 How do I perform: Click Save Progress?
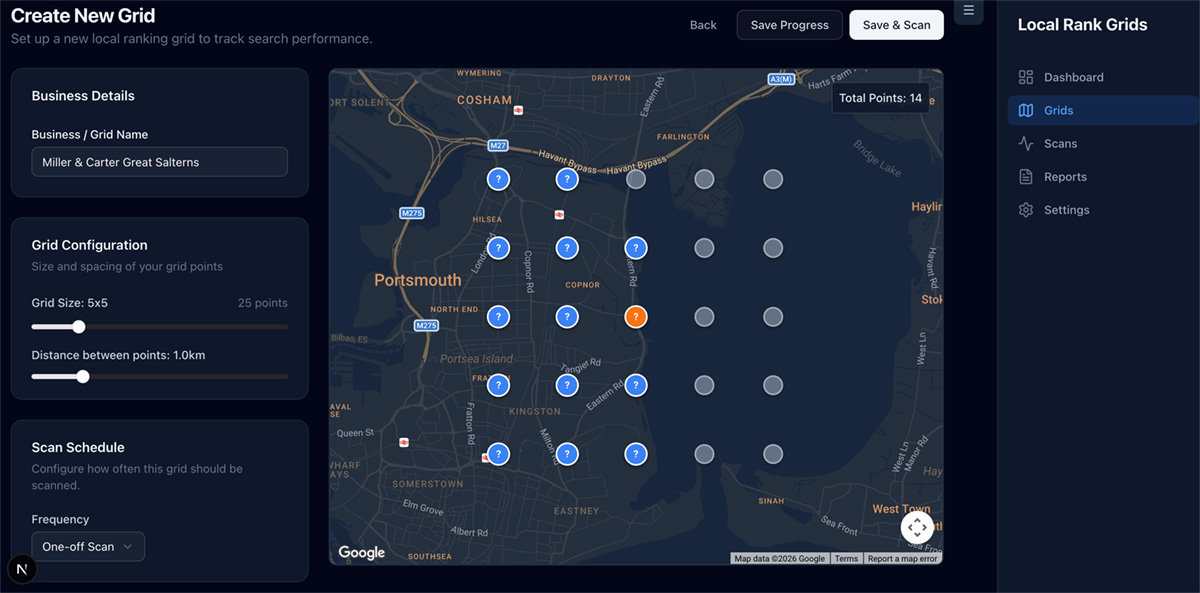pos(790,25)
